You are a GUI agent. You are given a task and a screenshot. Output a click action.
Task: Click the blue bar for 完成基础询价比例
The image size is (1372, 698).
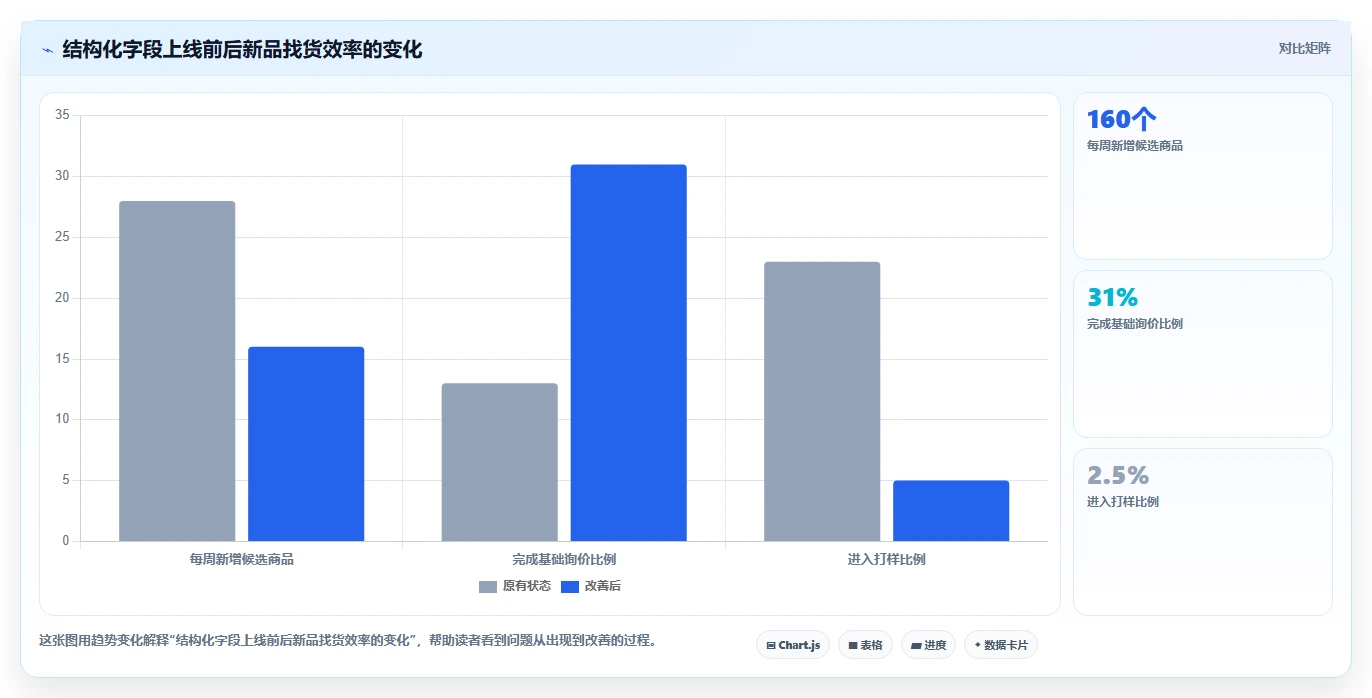click(629, 353)
